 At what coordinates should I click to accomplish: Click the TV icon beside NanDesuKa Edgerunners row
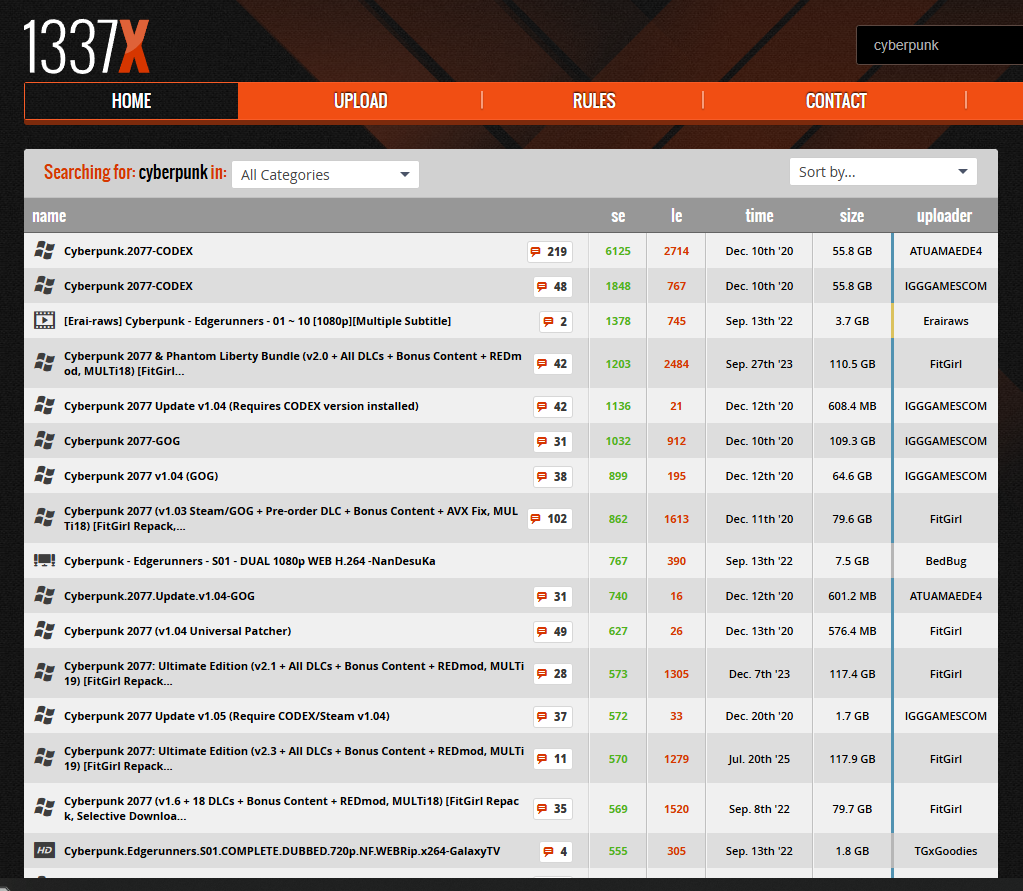point(44,561)
